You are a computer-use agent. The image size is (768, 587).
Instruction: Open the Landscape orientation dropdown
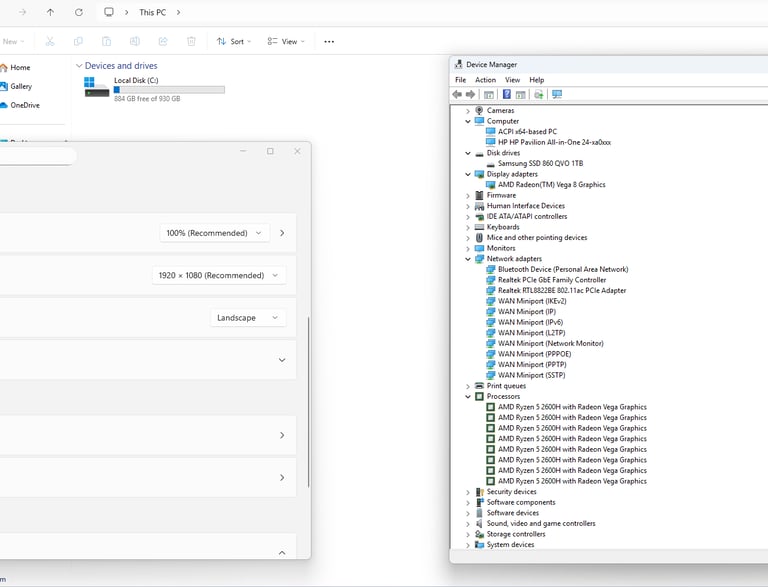(248, 318)
